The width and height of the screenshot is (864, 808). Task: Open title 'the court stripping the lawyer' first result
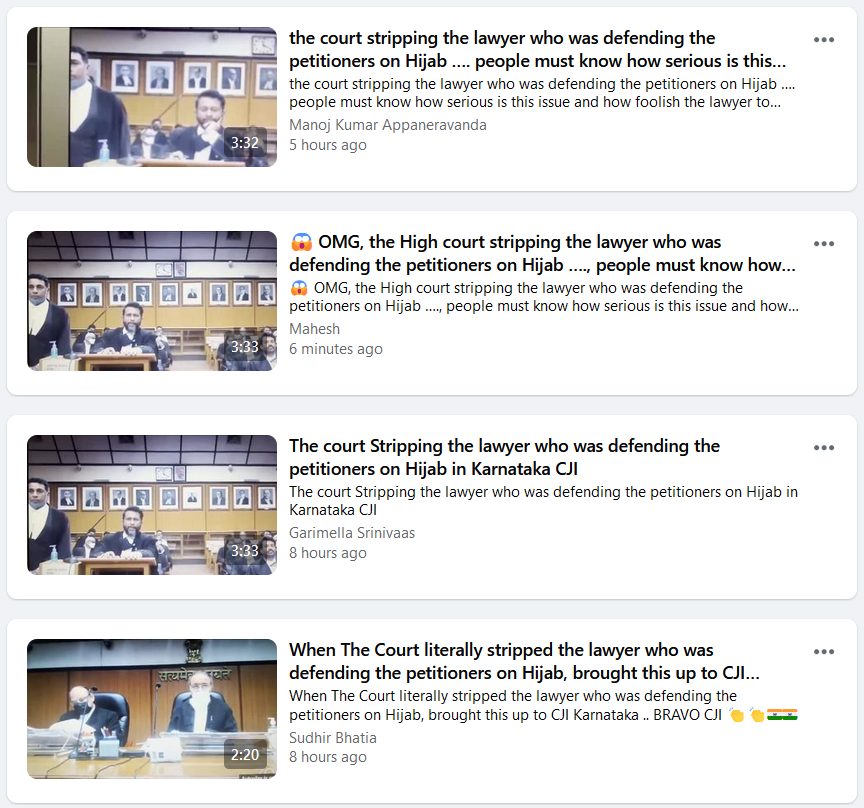[537, 49]
